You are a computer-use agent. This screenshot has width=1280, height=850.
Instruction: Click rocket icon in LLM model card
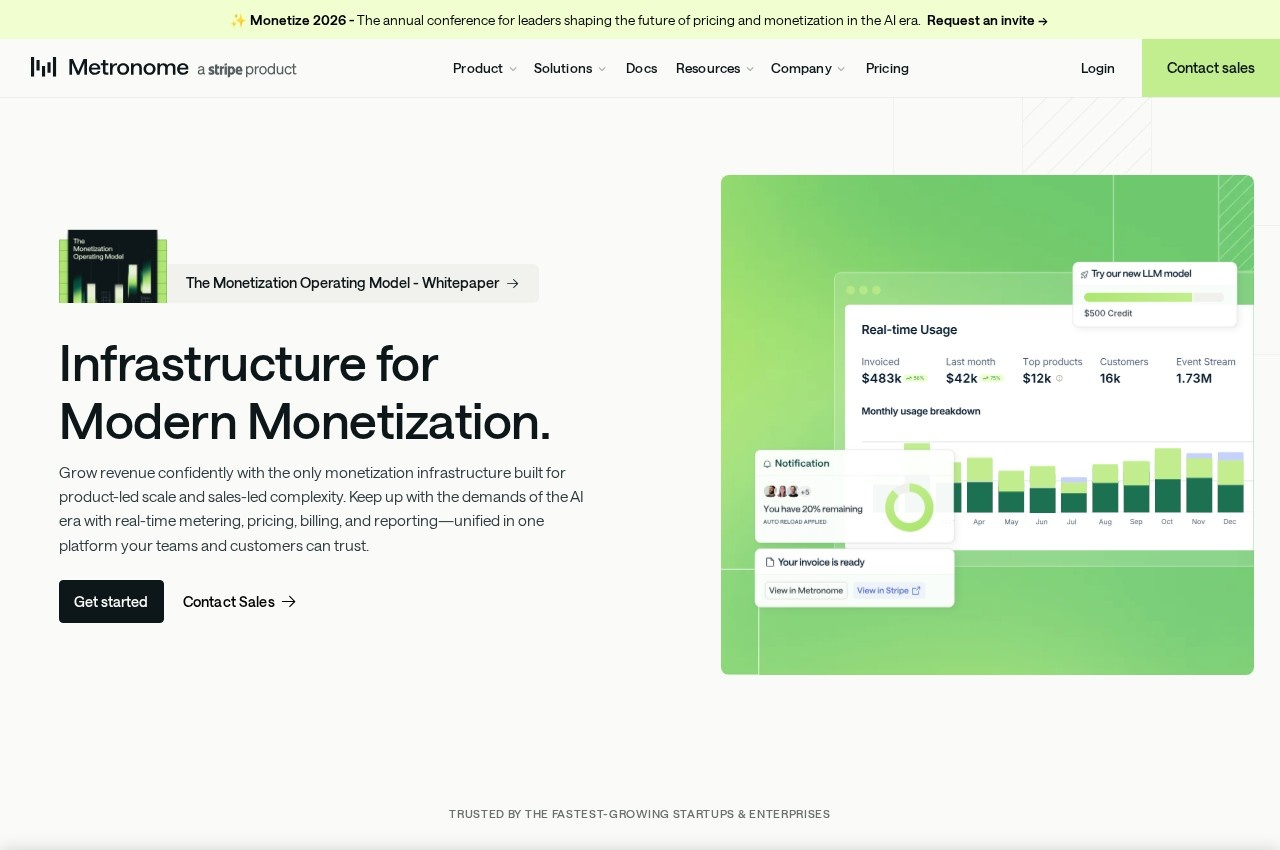tap(1084, 274)
